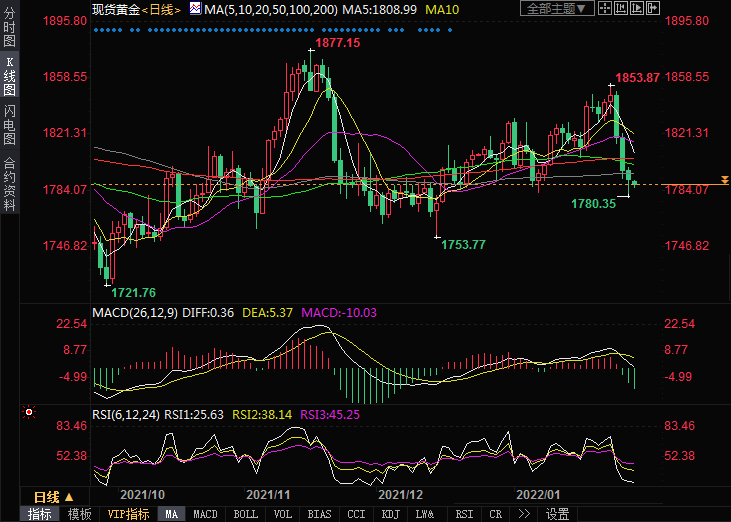
Task: Click the small red gear icon near RSI
Action: point(29,412)
